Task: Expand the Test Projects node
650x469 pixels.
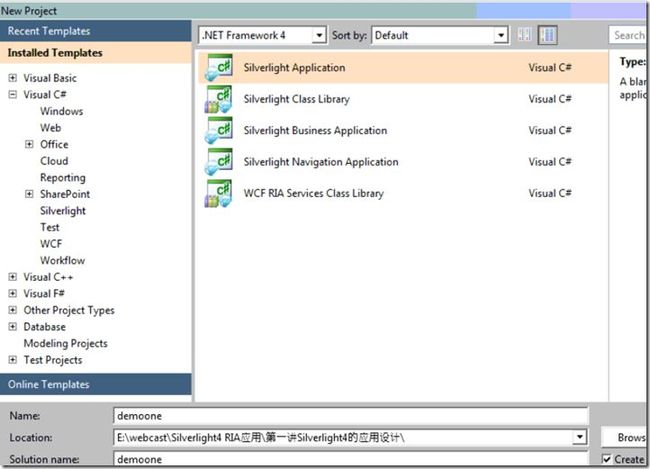Action: click(13, 360)
